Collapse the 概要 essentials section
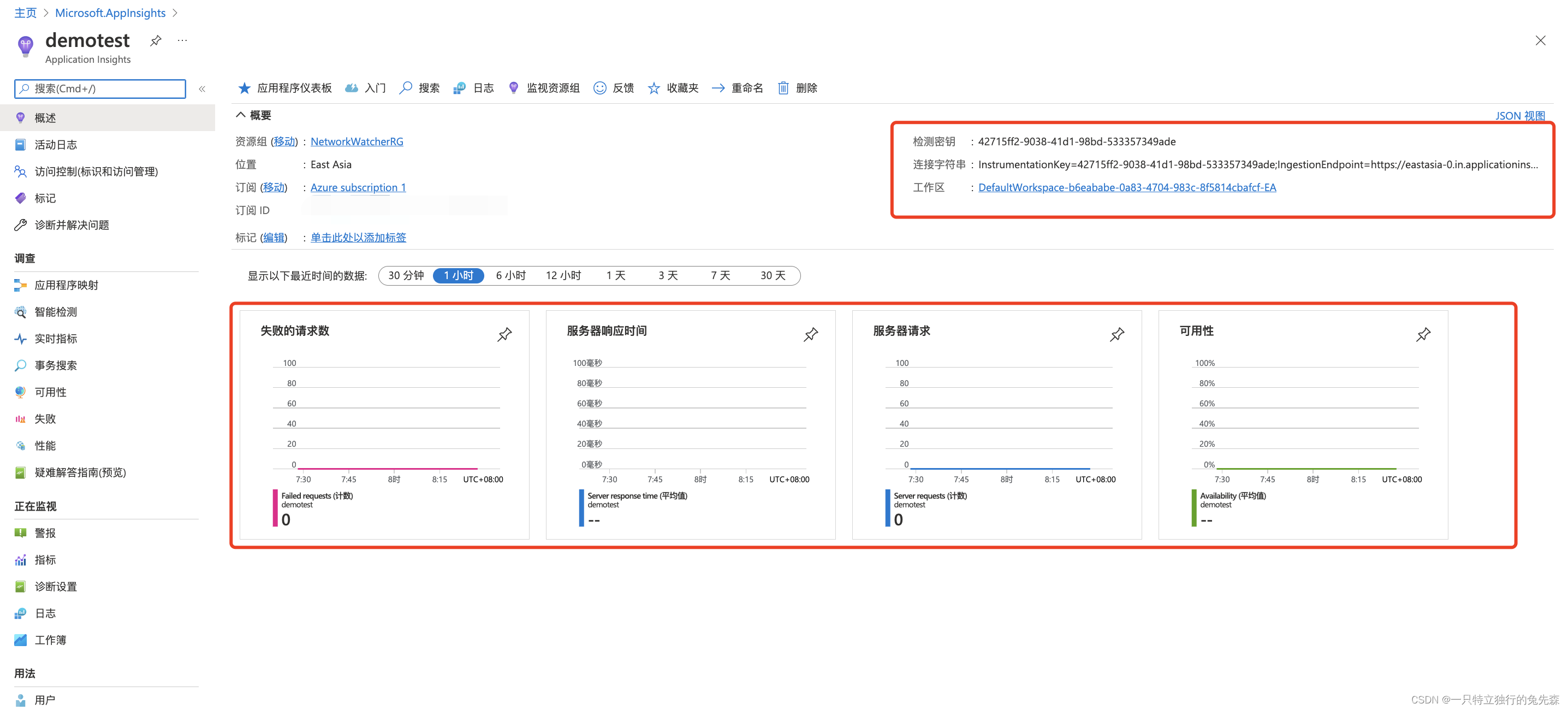The height and width of the screenshot is (710, 1568). coord(240,115)
